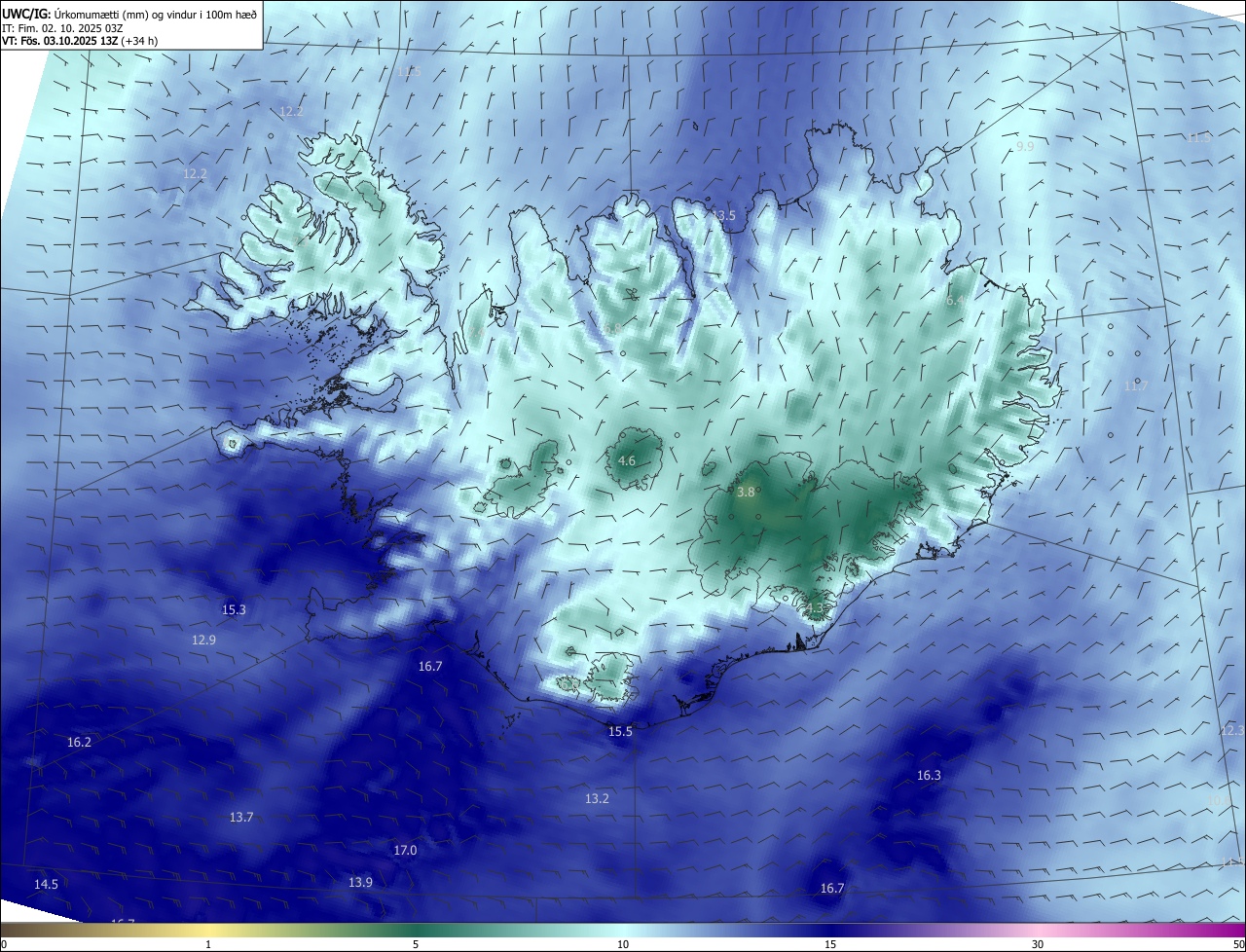1246x952 pixels.
Task: Click the 11.5 value north of Westfjords
Action: 409,72
